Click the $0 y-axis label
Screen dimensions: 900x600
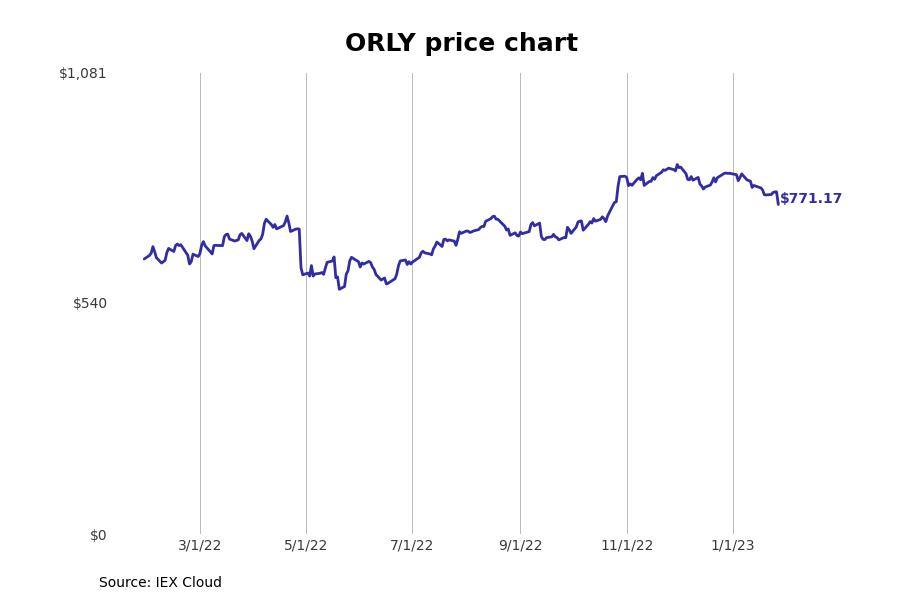pos(98,535)
